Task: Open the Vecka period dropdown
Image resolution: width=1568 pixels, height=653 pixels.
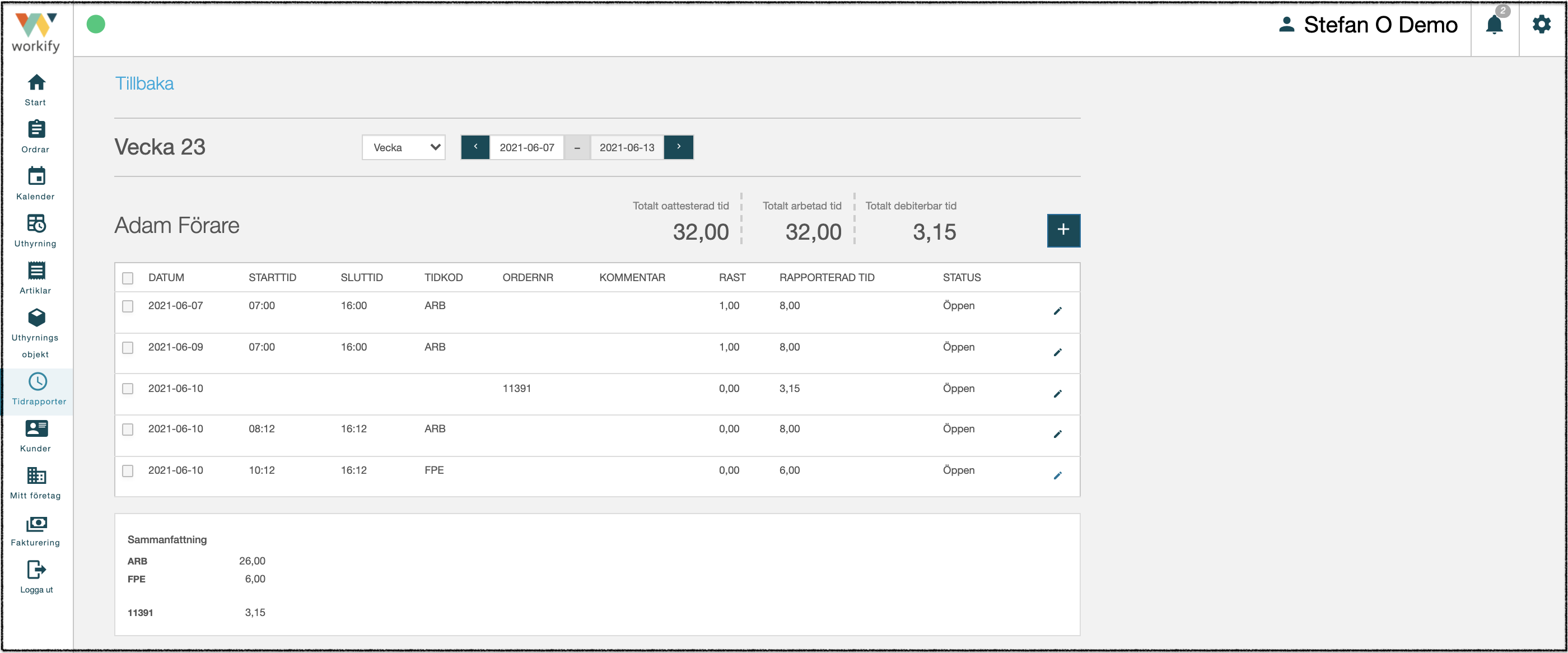Action: tap(404, 147)
